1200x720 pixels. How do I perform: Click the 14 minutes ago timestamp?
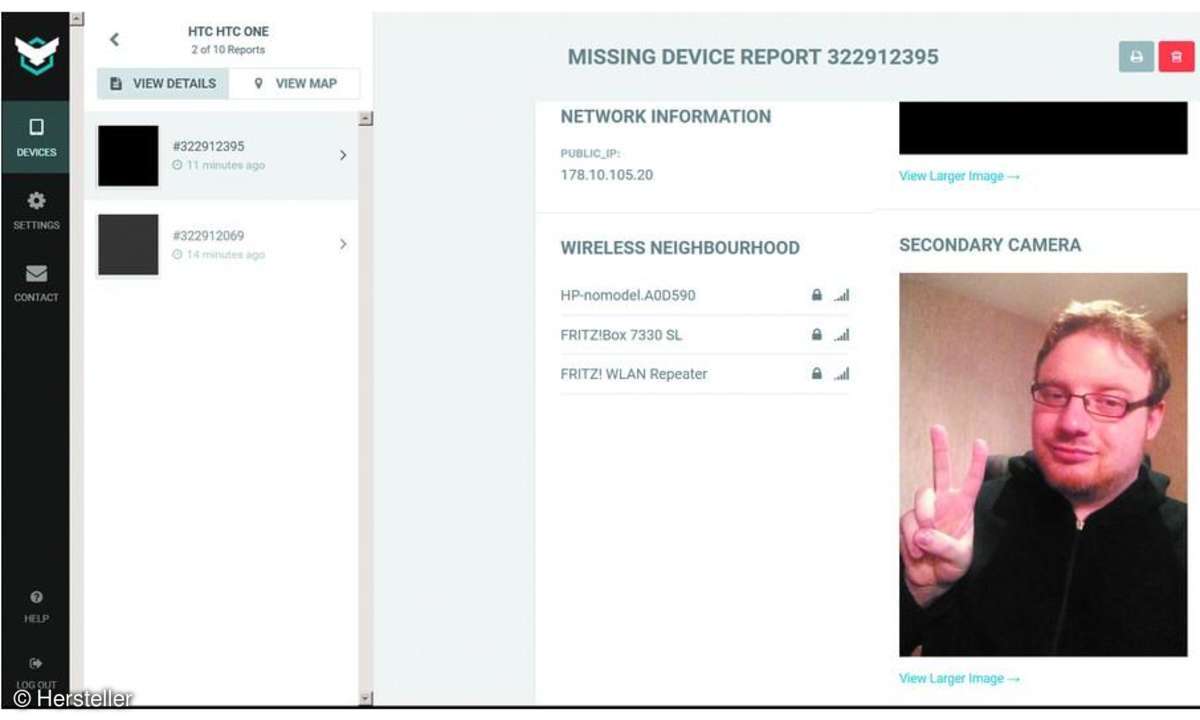coord(219,255)
